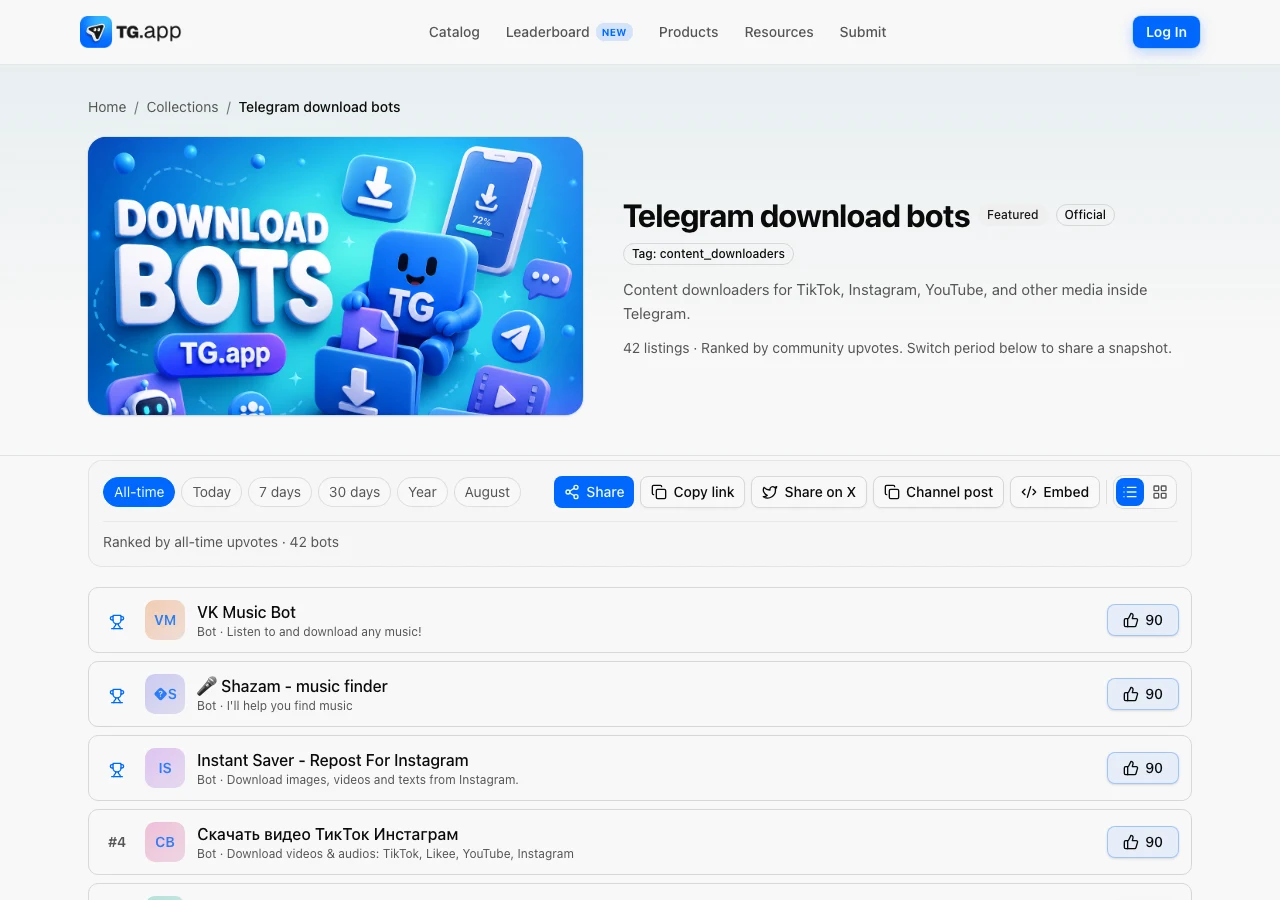Click the Shazam bot avatar icon
The height and width of the screenshot is (900, 1280).
coord(165,694)
